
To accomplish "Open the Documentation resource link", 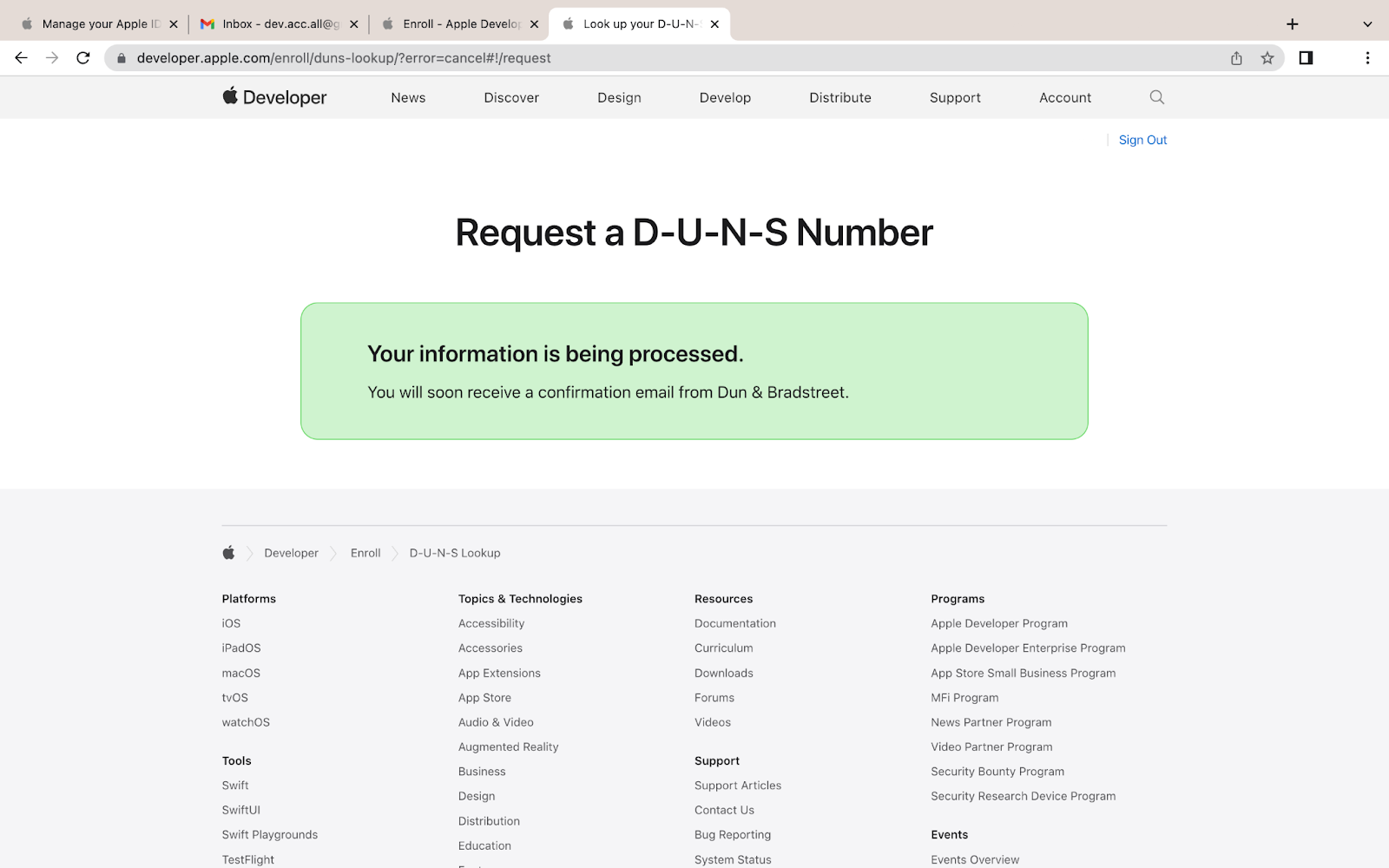I will click(735, 623).
